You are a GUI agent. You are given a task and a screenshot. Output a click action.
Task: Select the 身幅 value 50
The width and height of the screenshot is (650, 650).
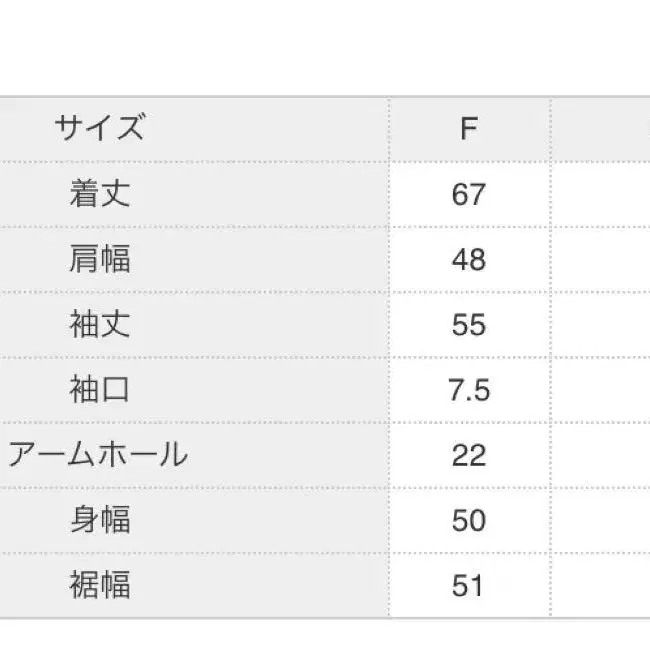[468, 520]
